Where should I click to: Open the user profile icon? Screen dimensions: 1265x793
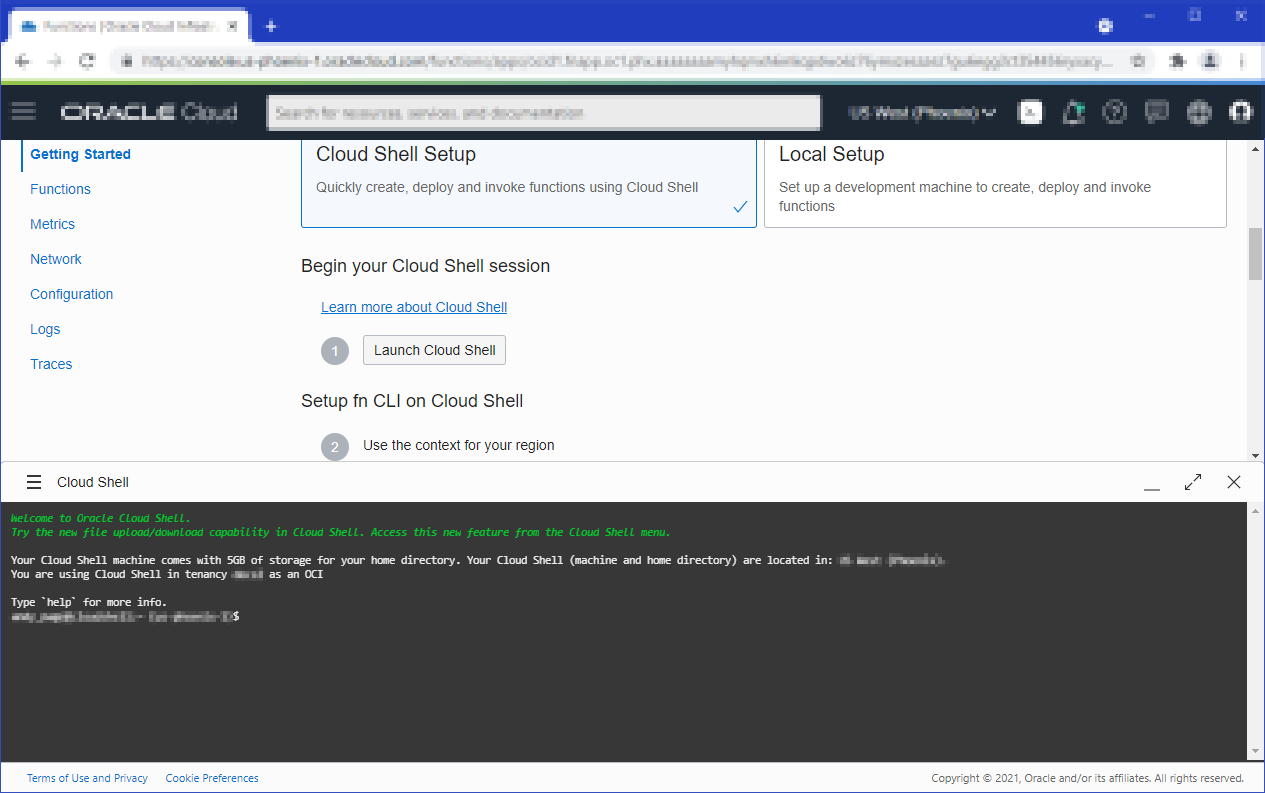click(x=1240, y=112)
